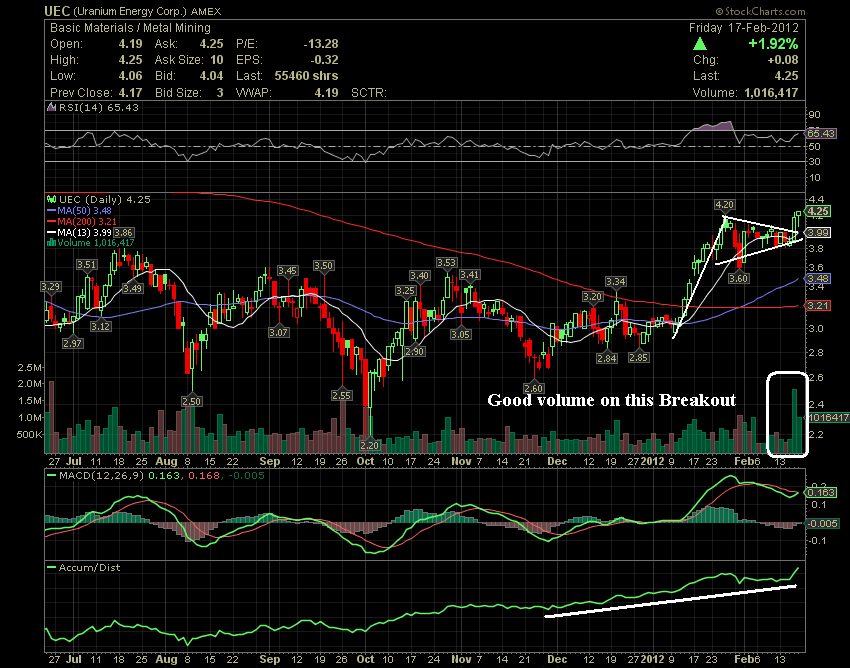
Task: Click the 3.48 MA(50) tag on the right axis
Action: [x=818, y=279]
